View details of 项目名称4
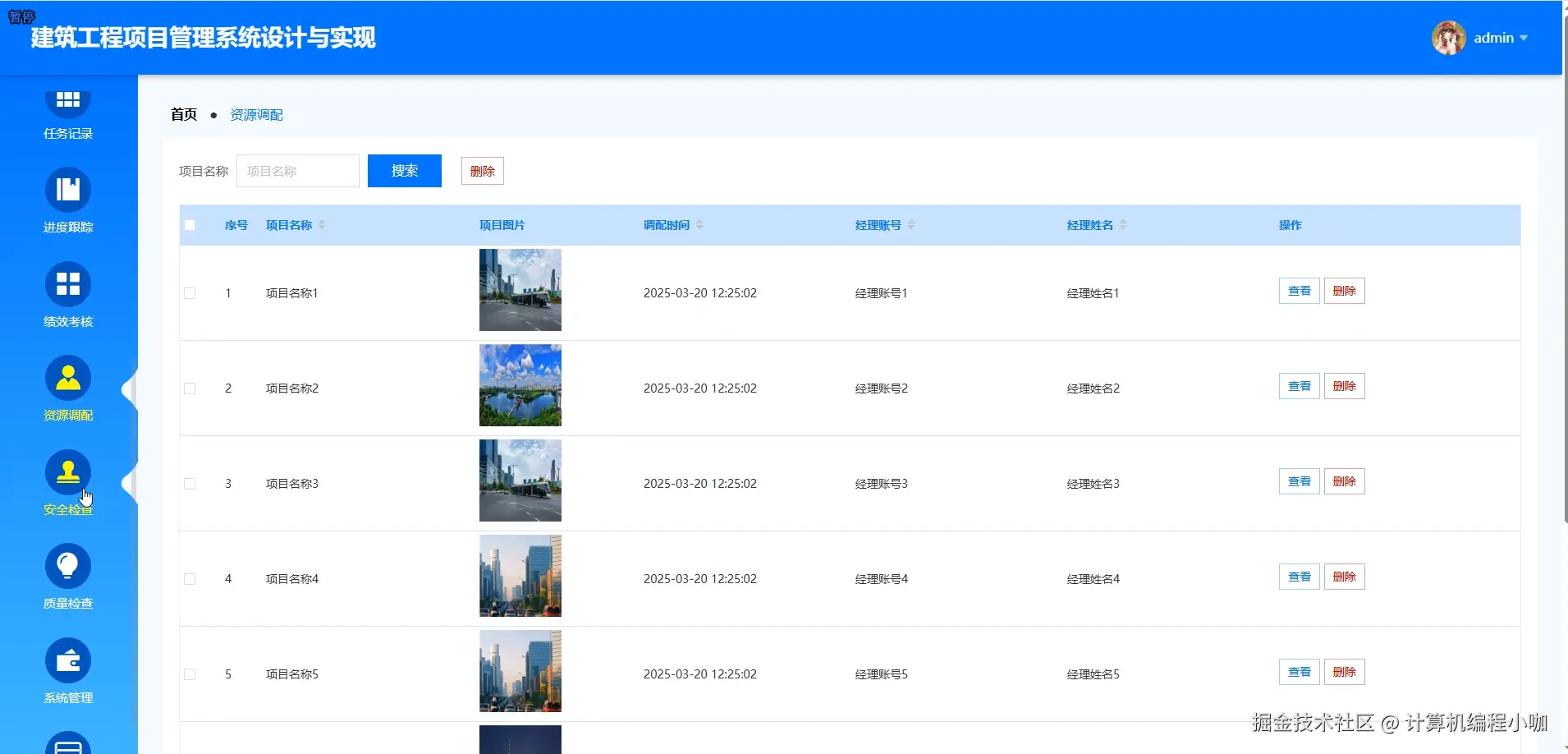Image resolution: width=1568 pixels, height=754 pixels. point(1300,577)
